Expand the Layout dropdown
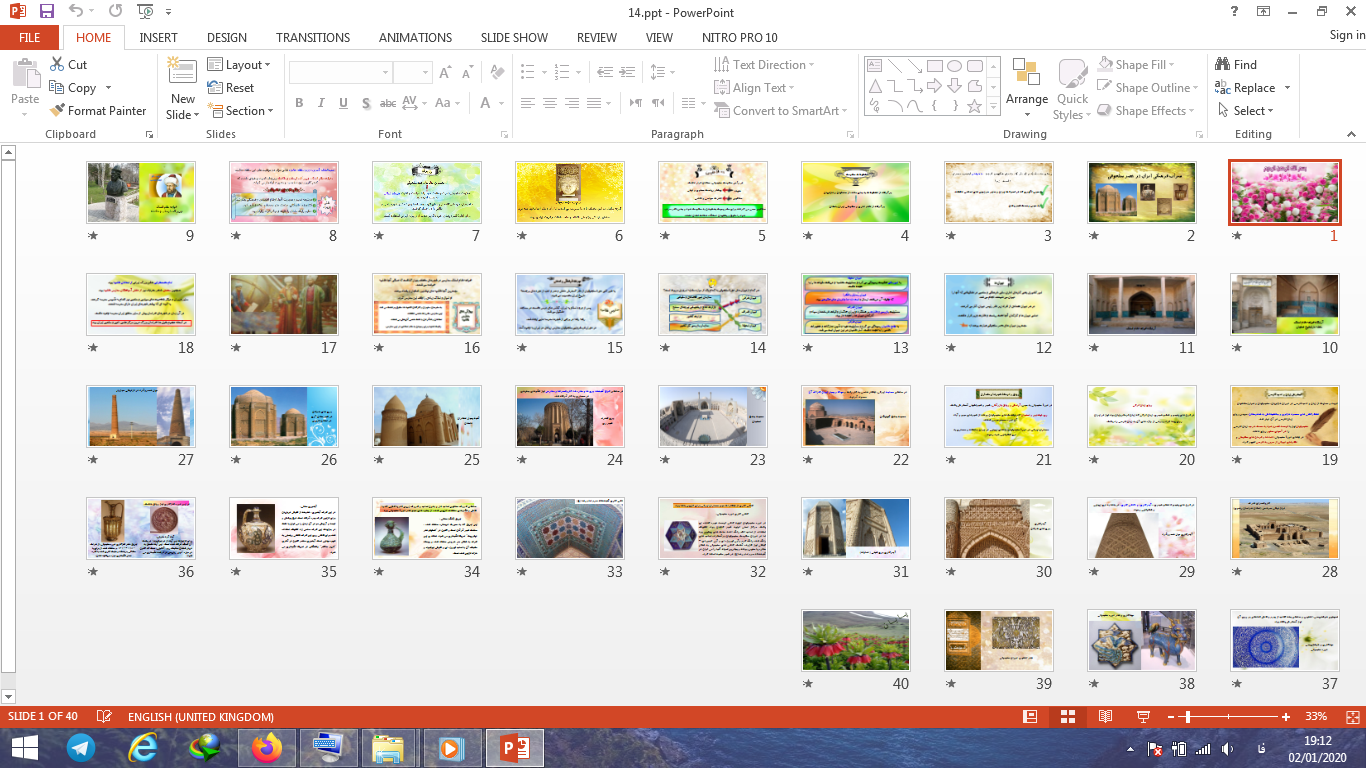 (x=239, y=65)
